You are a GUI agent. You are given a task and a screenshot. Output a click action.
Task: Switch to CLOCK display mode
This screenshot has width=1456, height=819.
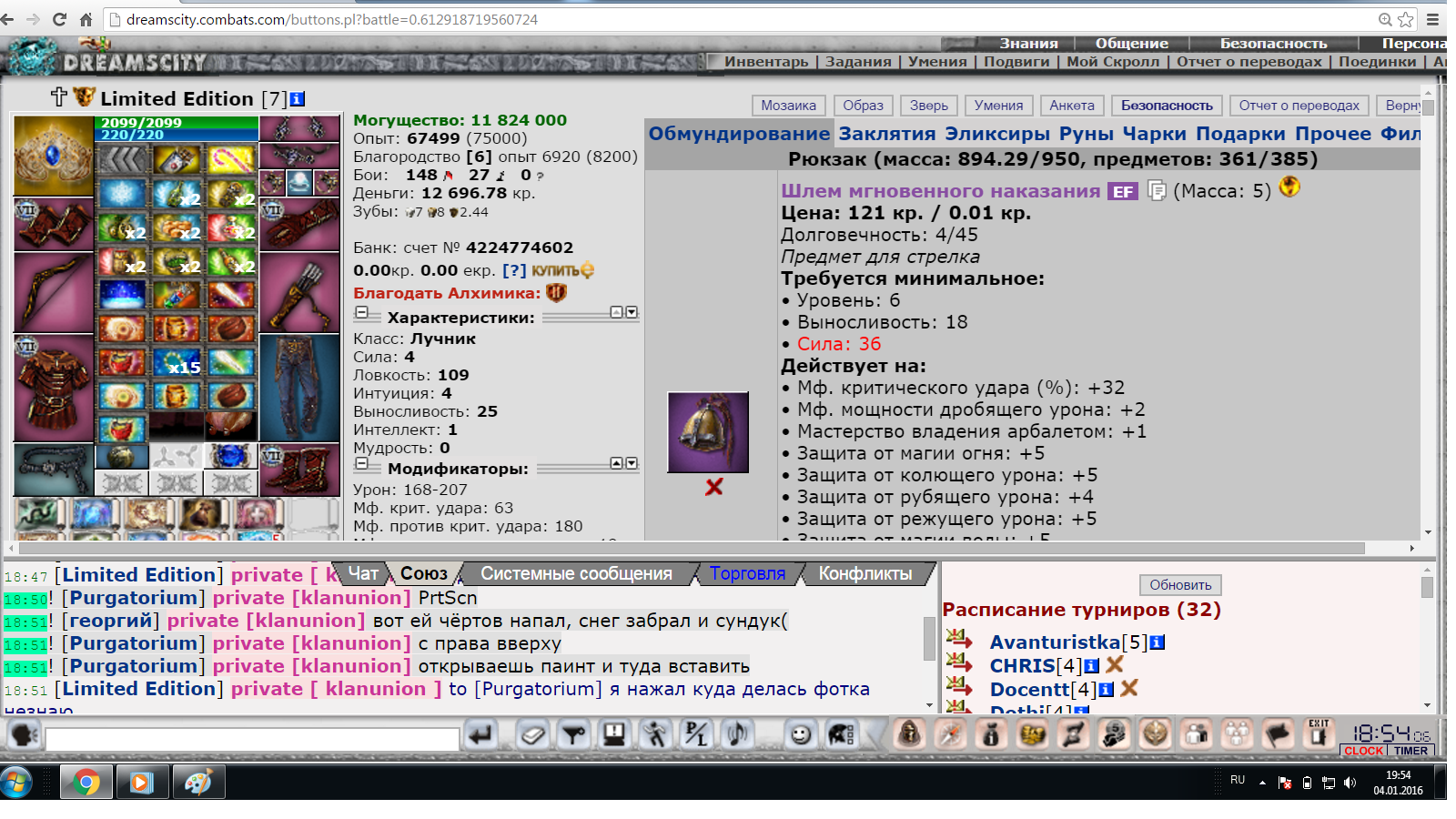tap(1363, 751)
